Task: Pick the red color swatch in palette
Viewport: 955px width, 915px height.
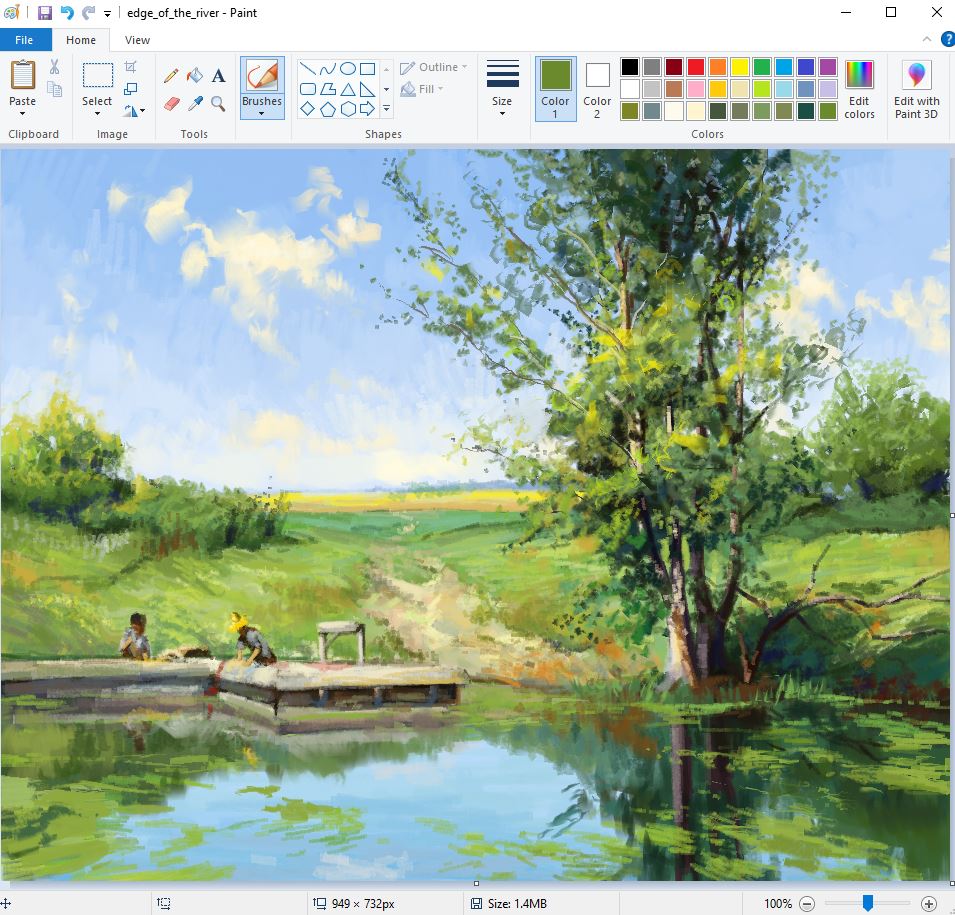Action: [x=695, y=67]
